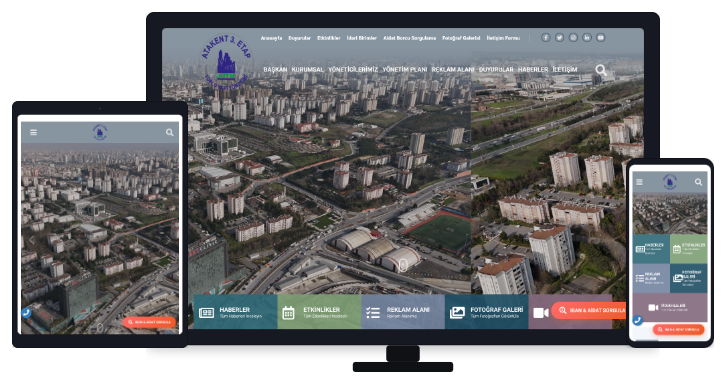Open the HABERLER tile on phone

point(651,249)
